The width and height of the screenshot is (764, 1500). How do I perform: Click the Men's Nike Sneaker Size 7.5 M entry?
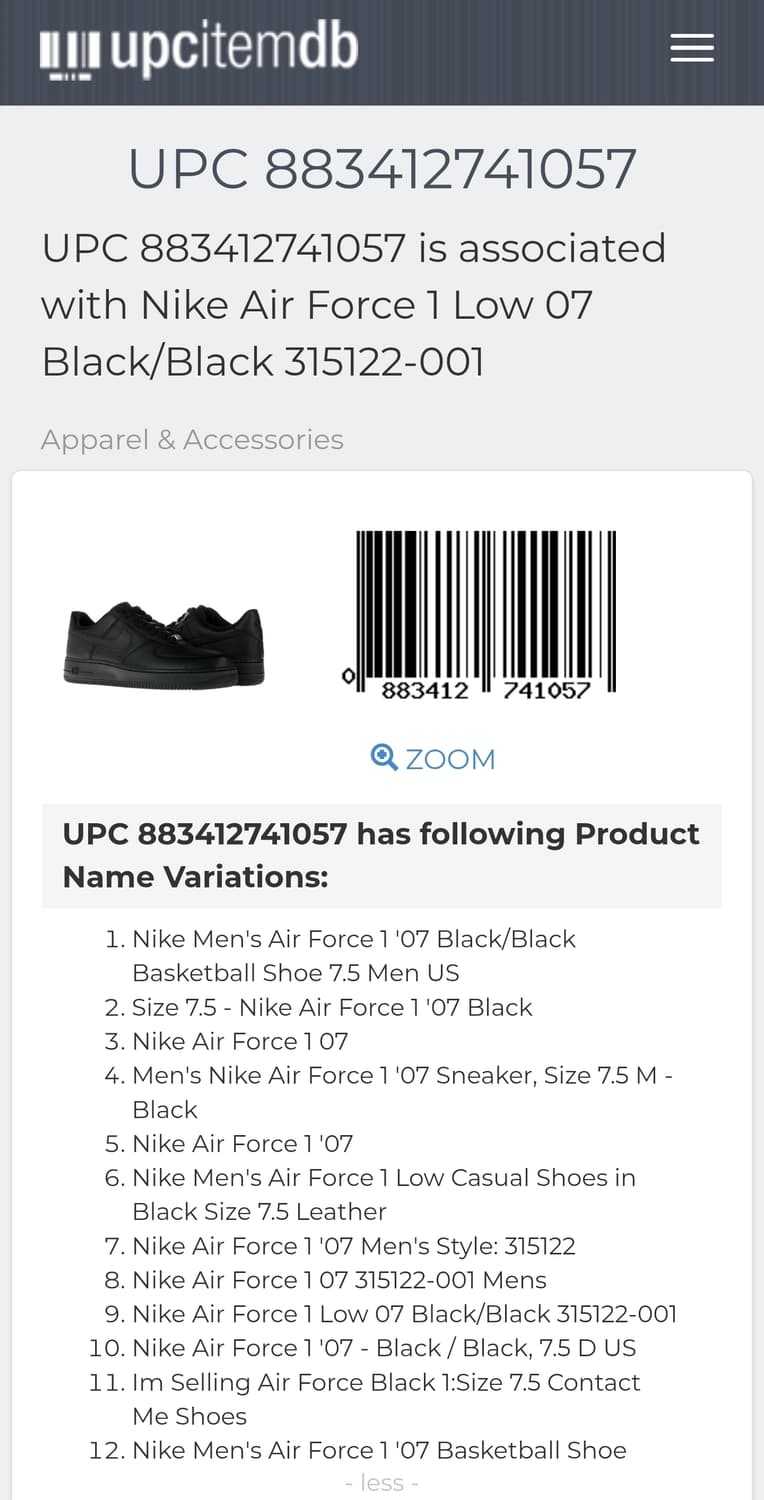(402, 1092)
